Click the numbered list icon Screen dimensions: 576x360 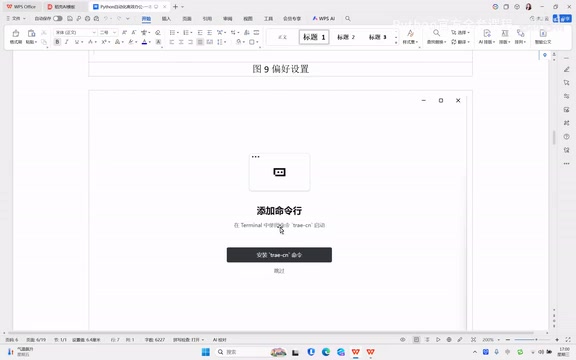(186, 32)
